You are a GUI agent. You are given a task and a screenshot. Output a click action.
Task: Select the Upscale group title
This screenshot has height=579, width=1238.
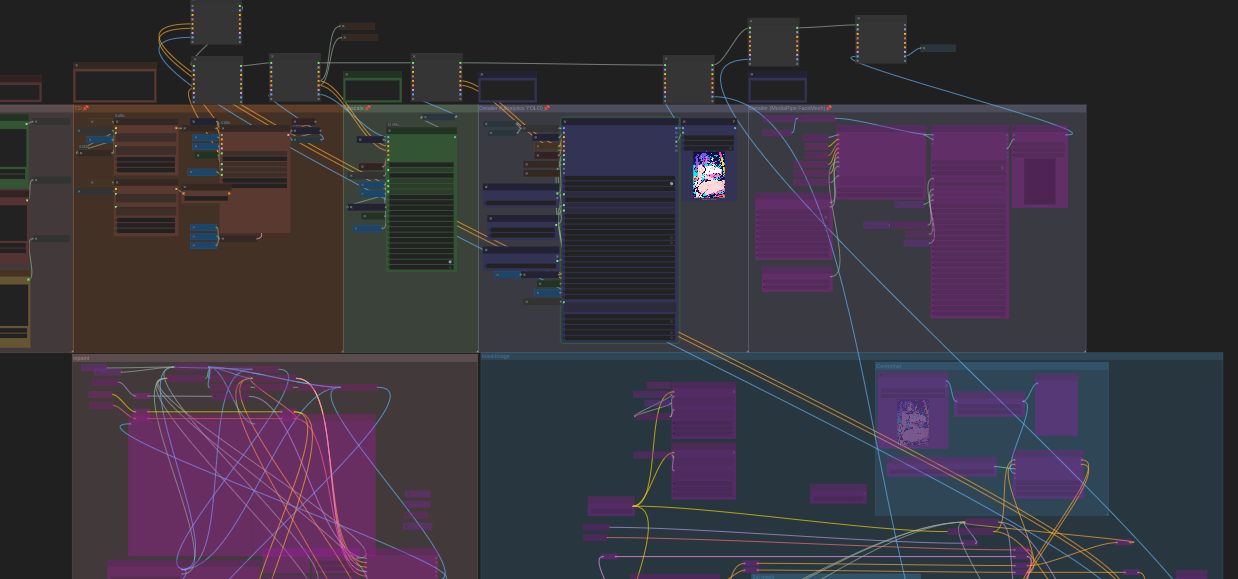354,108
